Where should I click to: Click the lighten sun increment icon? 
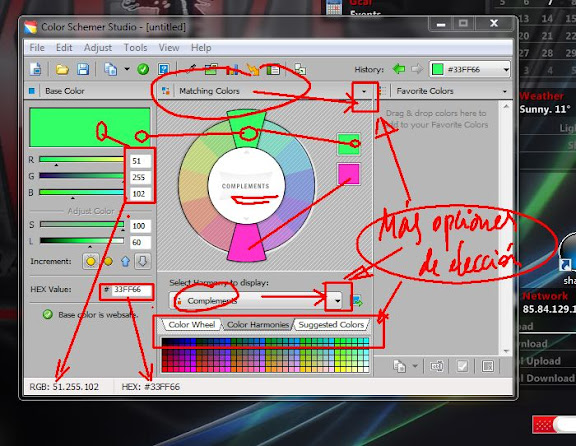coord(91,261)
